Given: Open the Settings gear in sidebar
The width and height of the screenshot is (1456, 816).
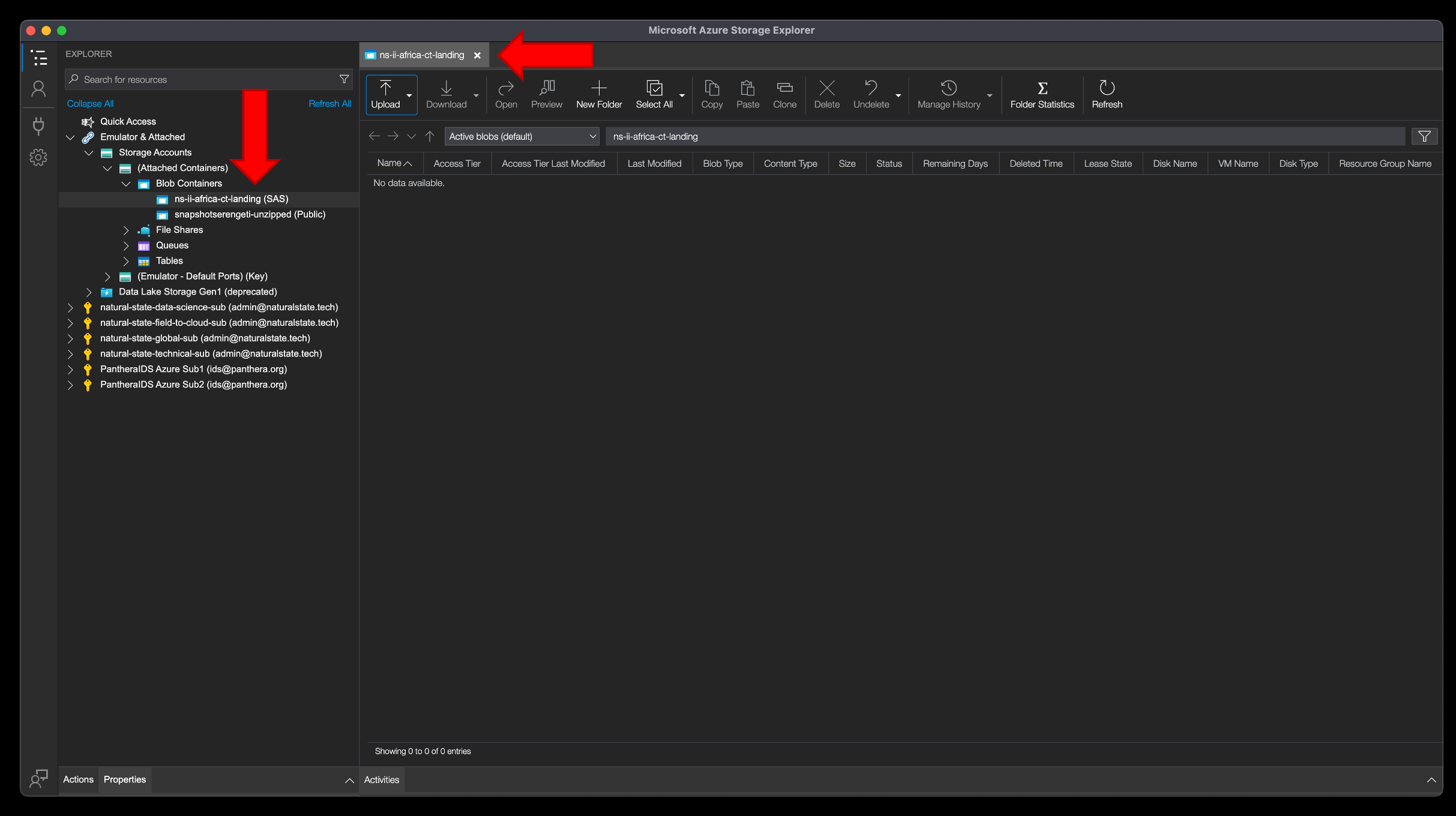Looking at the screenshot, I should 38,158.
